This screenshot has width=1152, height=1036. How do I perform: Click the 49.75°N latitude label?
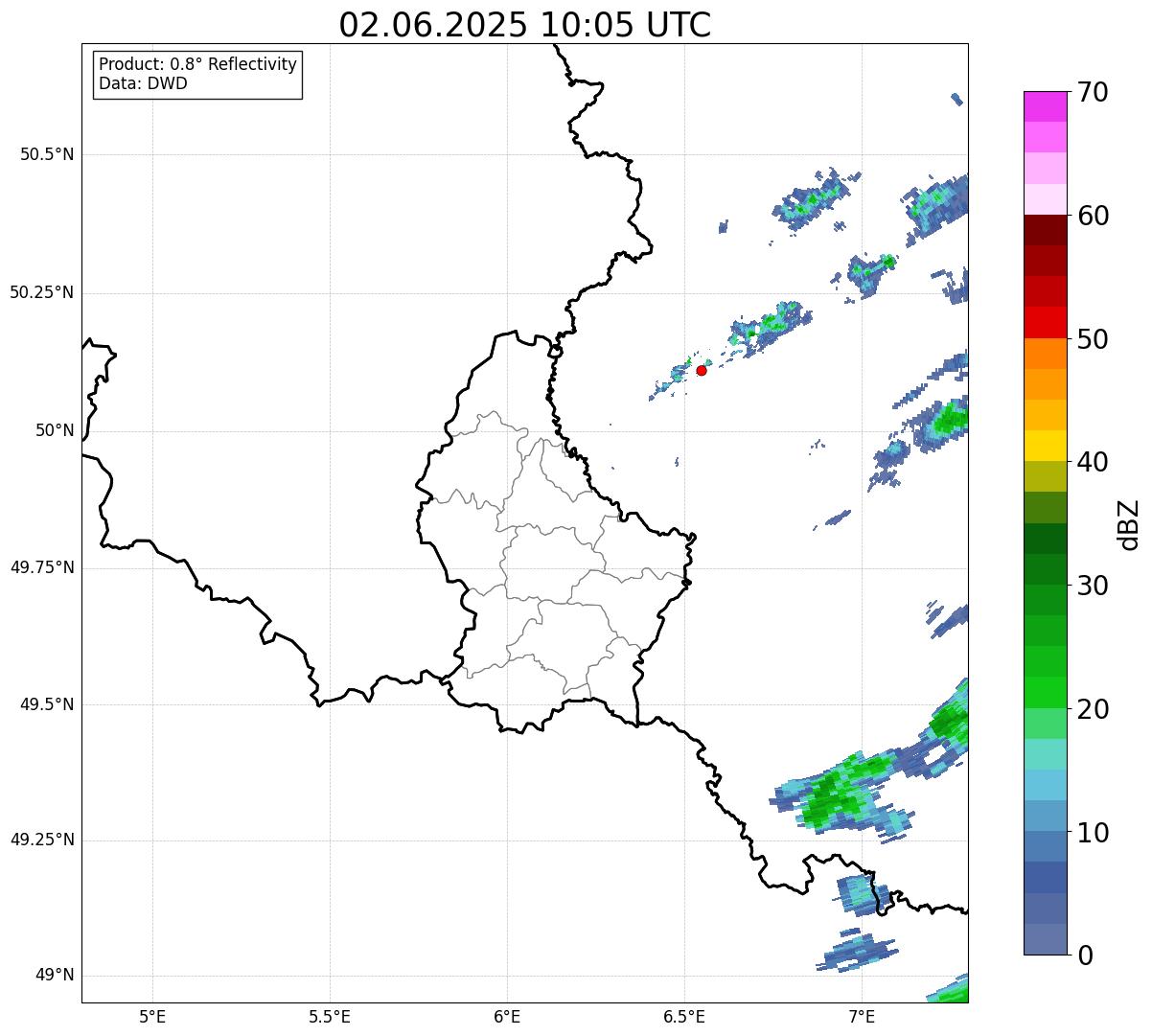point(42,567)
